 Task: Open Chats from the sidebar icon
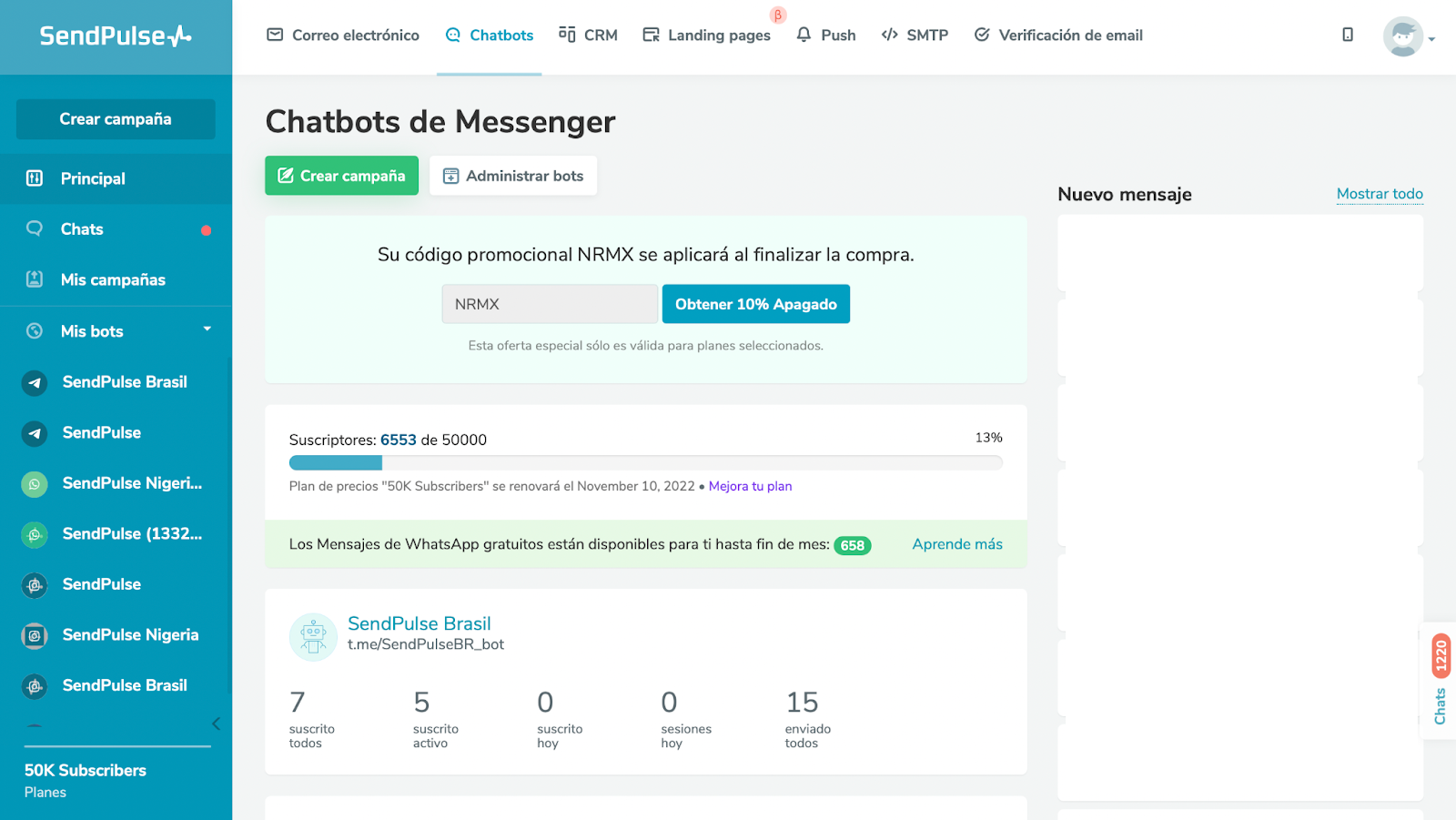pyautogui.click(x=34, y=228)
